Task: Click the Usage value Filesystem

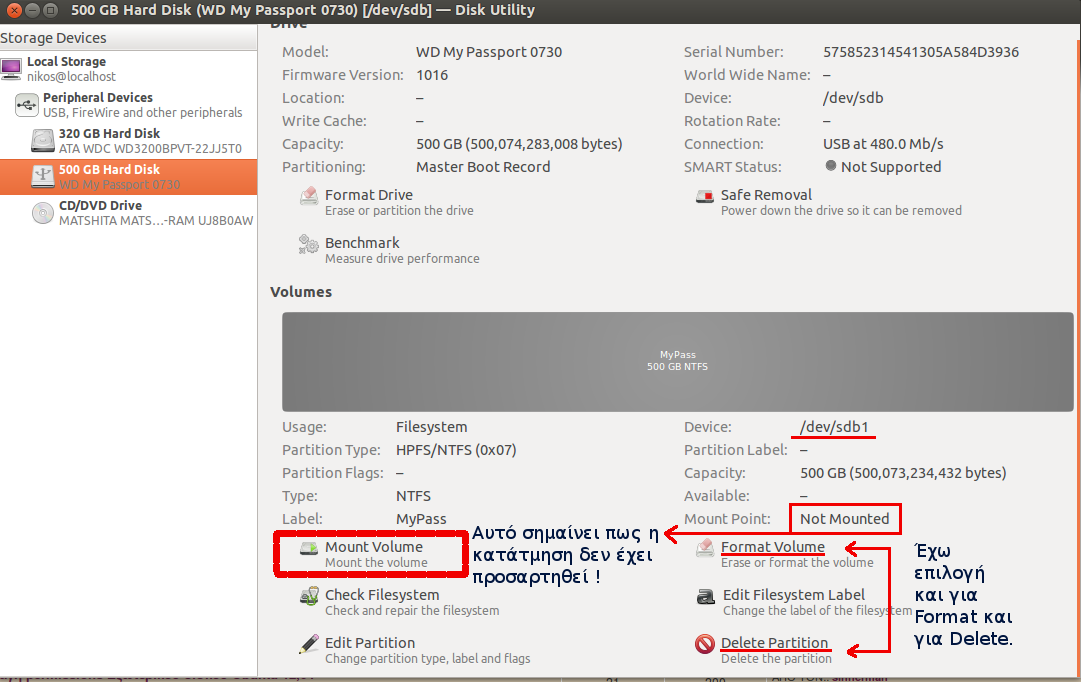Action: coord(432,427)
